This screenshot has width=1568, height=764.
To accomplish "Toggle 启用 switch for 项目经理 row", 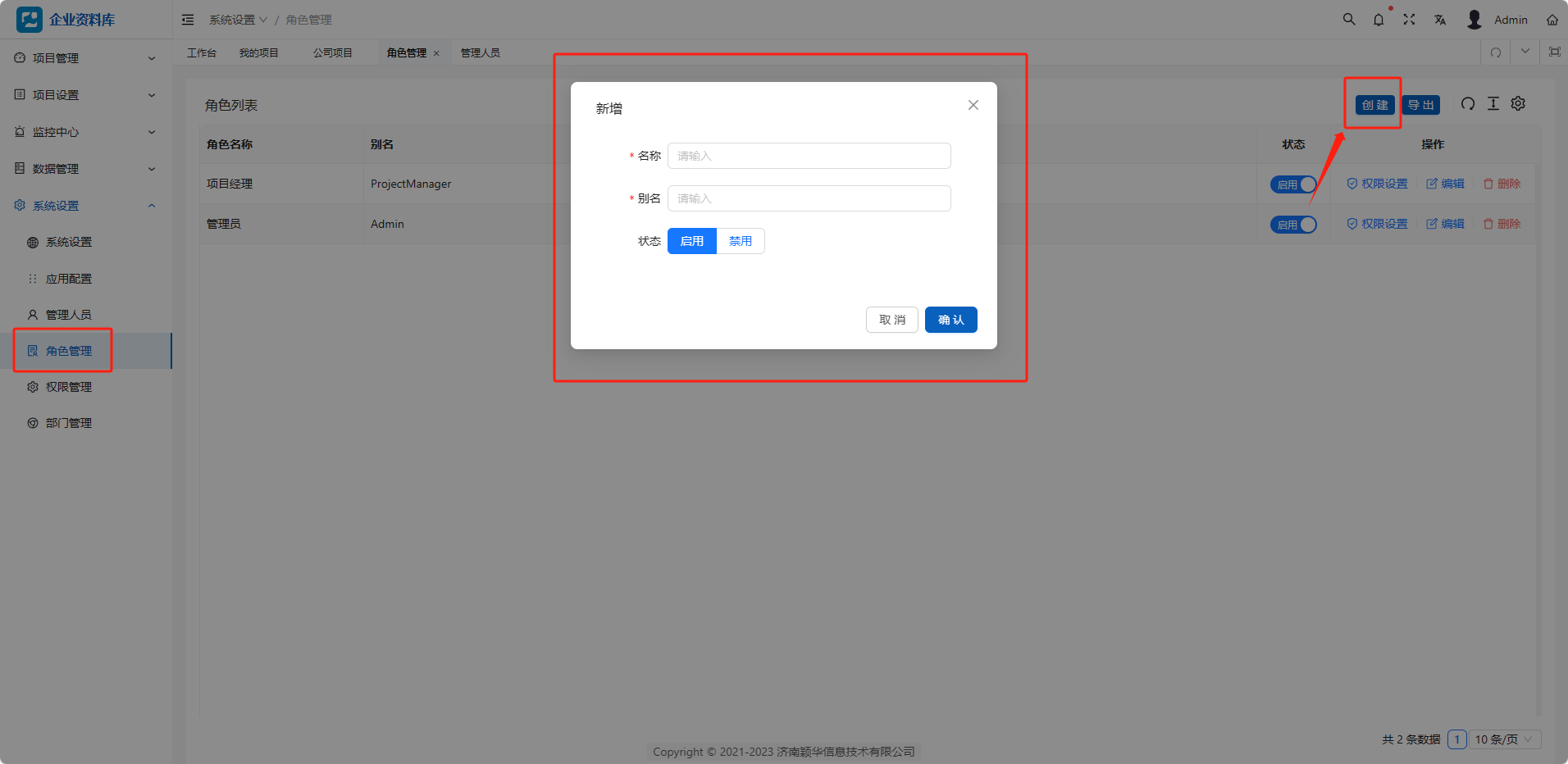I will pyautogui.click(x=1294, y=184).
